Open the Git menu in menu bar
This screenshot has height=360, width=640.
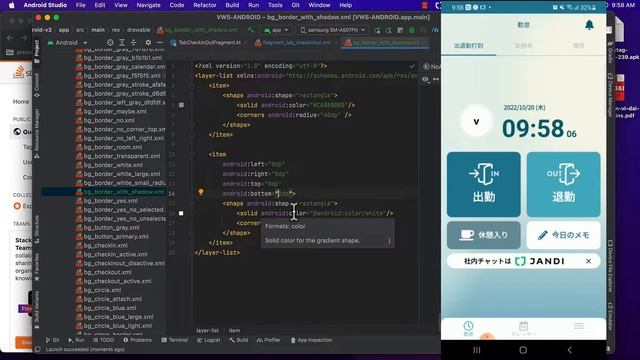(x=296, y=5)
